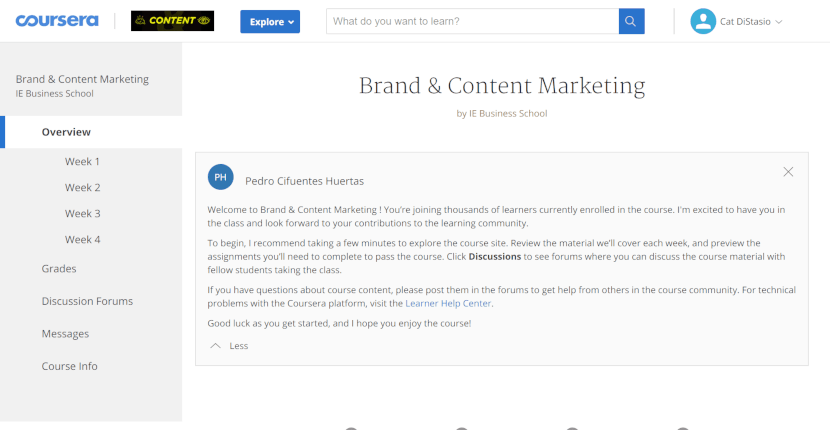Click the magnifier search button
The image size is (830, 430).
(631, 21)
